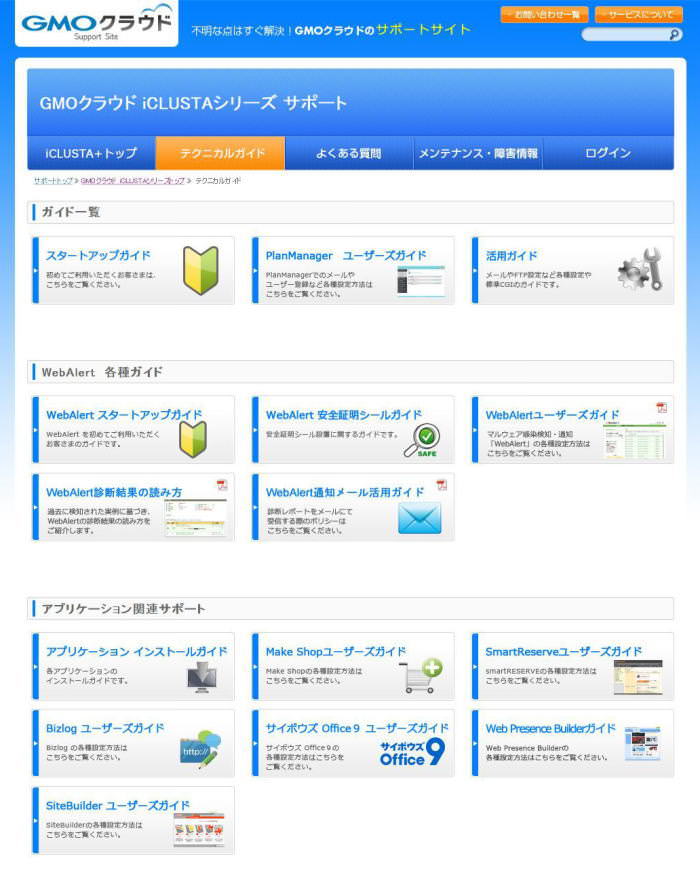Go to the ログイン tab
Screen dimensions: 700x875
click(608, 153)
